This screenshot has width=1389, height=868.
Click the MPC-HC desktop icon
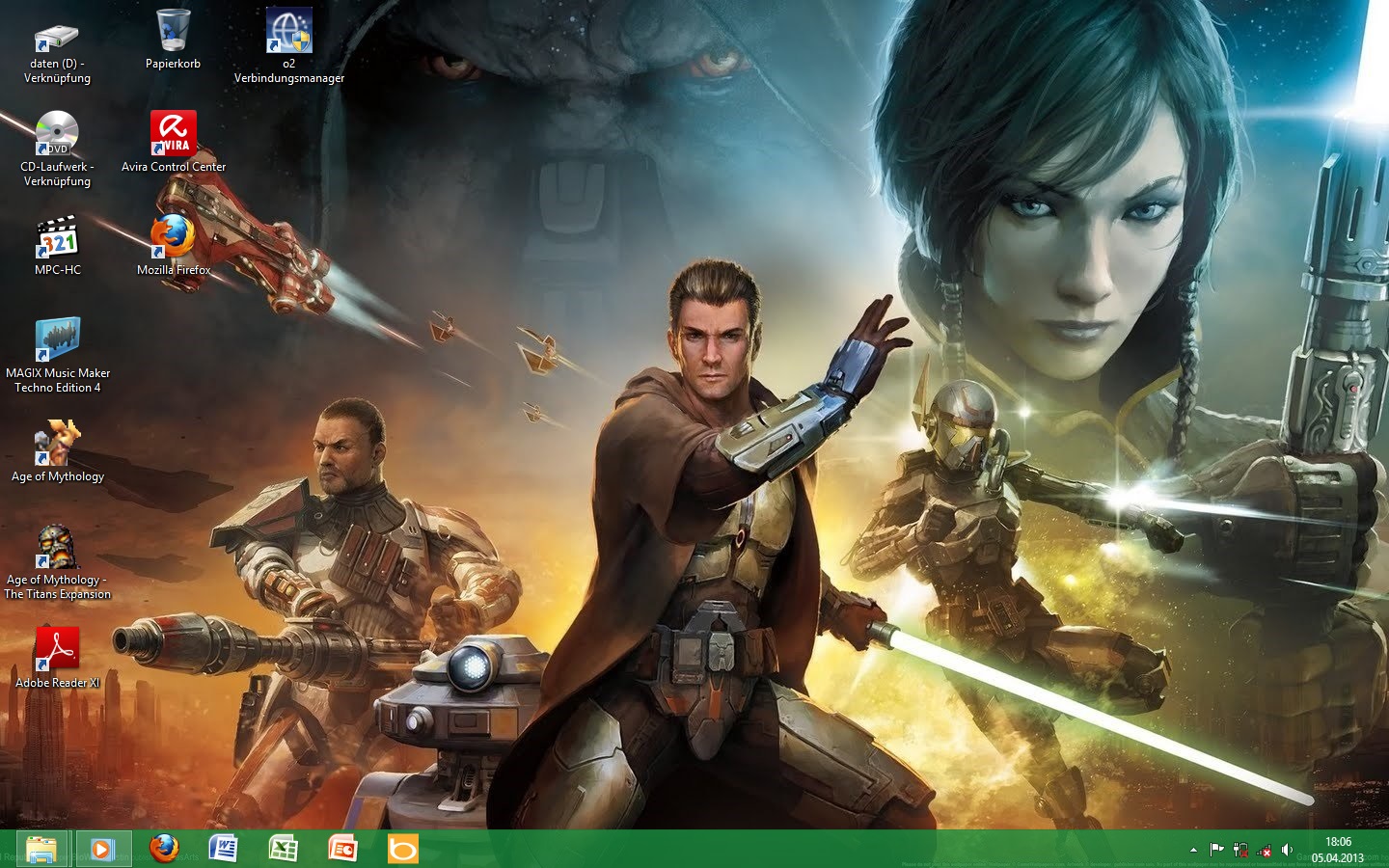(58, 239)
